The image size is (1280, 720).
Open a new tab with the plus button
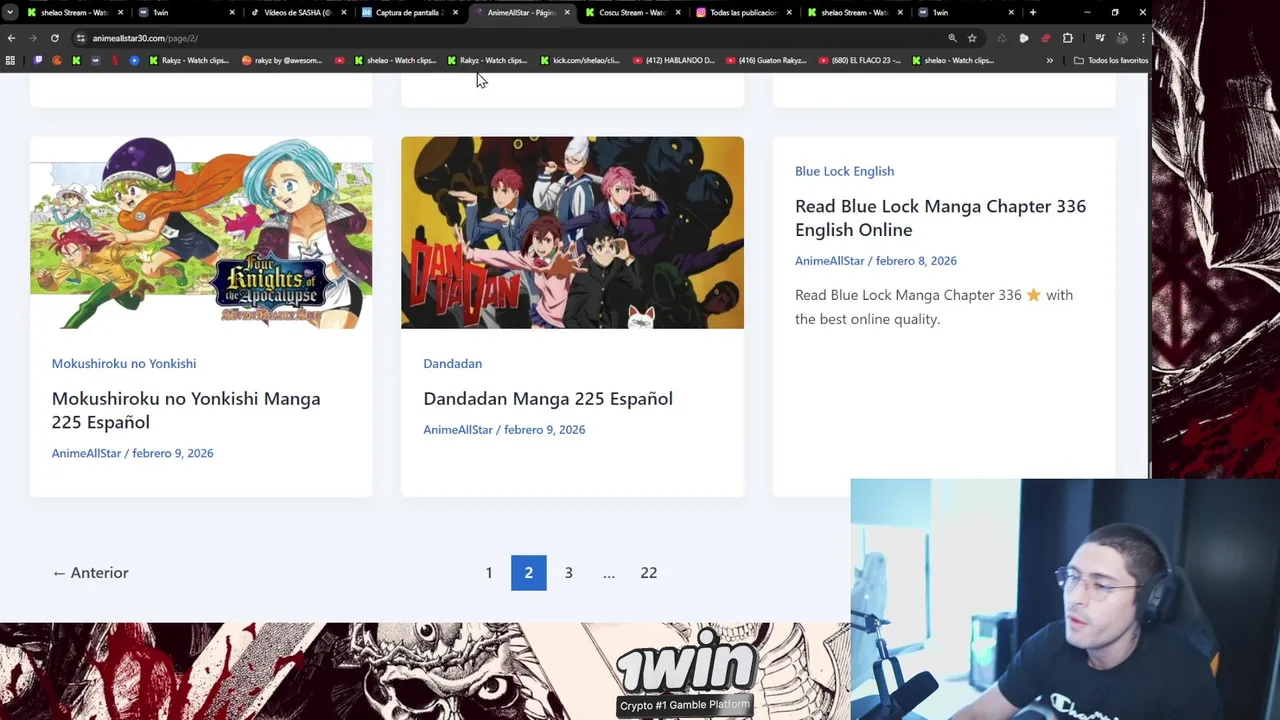click(x=1033, y=12)
